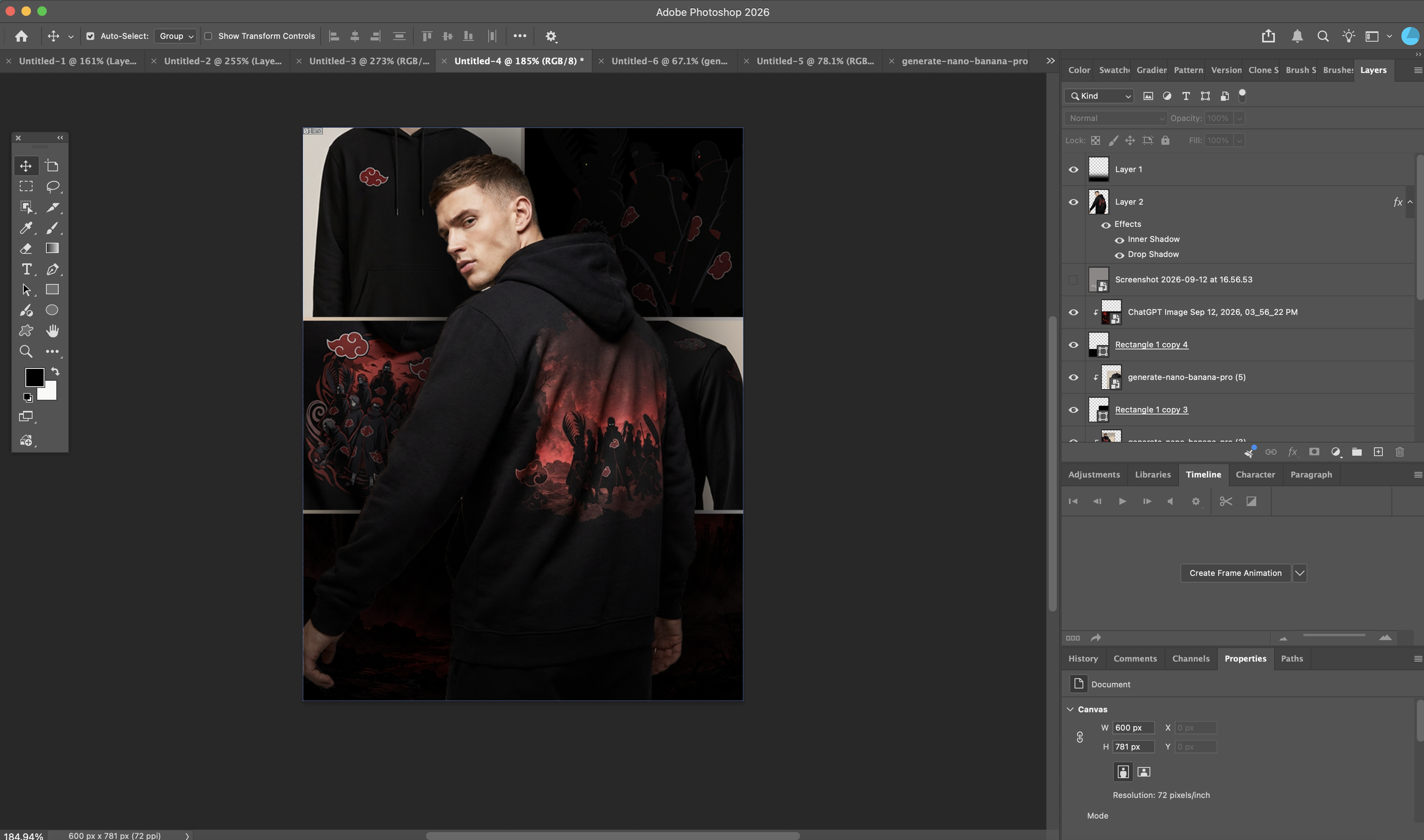Show more document tabs chevron
Viewport: 1424px width, 840px height.
[x=1050, y=61]
